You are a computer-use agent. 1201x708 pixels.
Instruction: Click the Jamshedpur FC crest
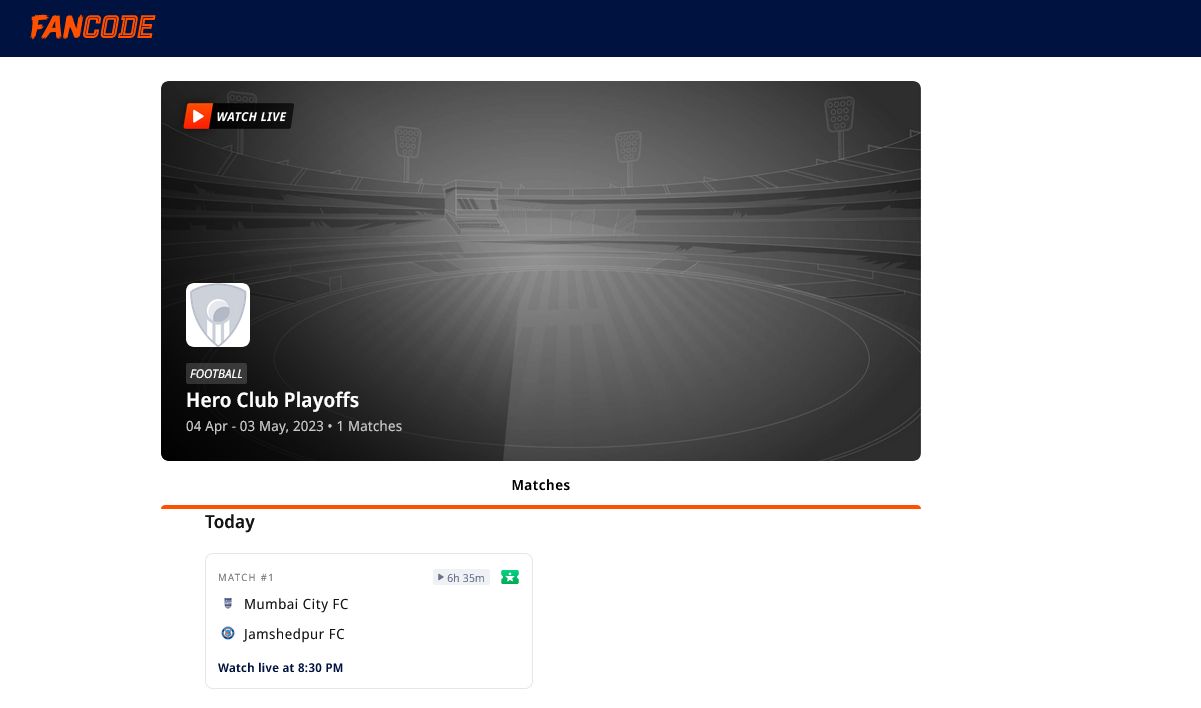pos(228,634)
